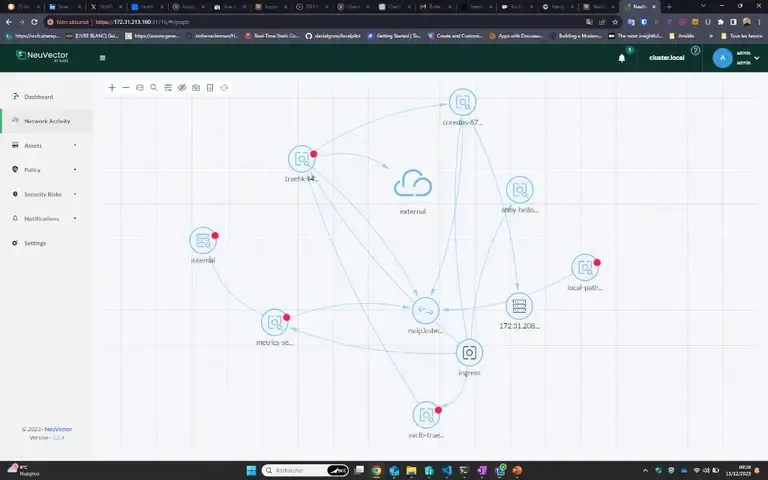Image resolution: width=768 pixels, height=480 pixels.
Task: Click the legend panel icon in graph toolbar
Action: click(210, 88)
